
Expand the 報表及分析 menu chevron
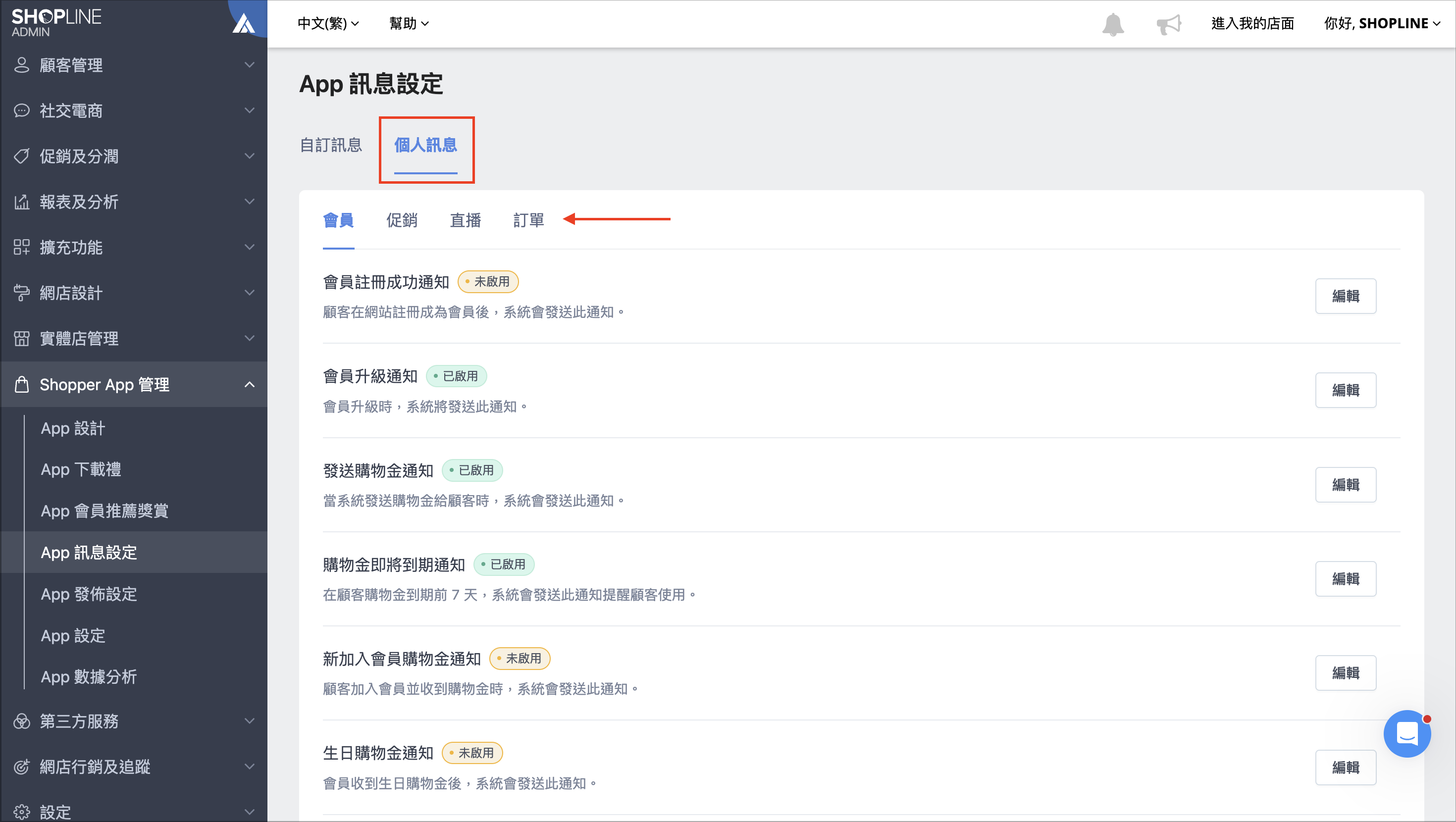pyautogui.click(x=249, y=201)
